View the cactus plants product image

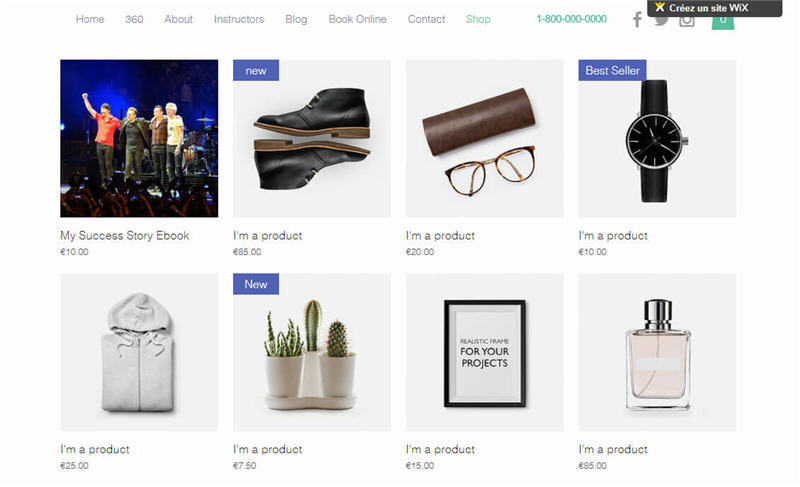coord(312,352)
